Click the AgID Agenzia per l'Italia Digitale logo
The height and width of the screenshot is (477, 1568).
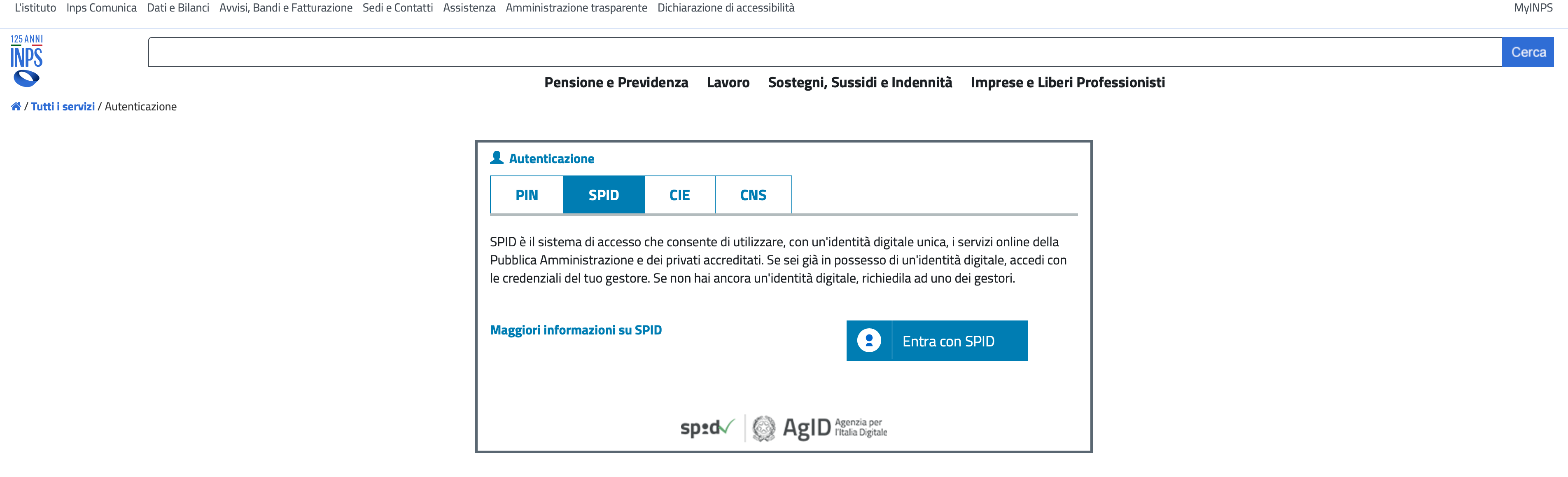pos(819,428)
